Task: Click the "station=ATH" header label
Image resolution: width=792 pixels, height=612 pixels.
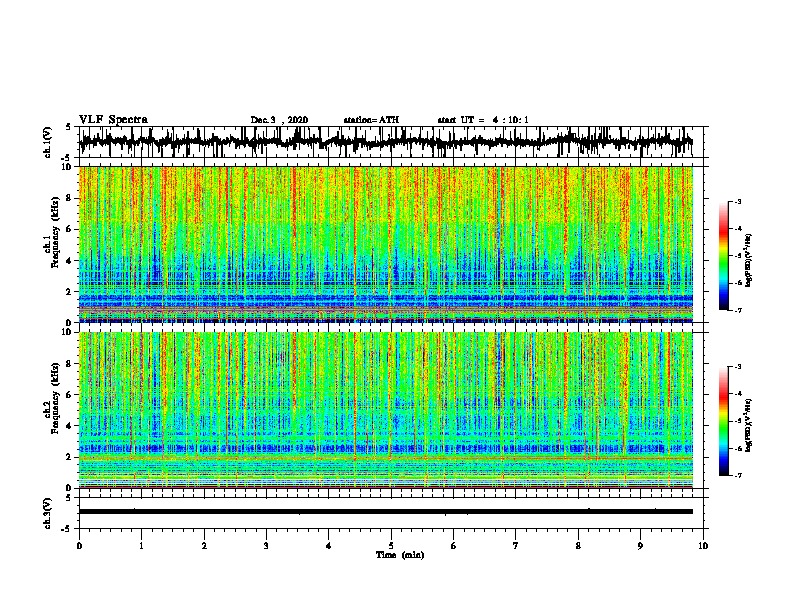Action: tap(371, 120)
